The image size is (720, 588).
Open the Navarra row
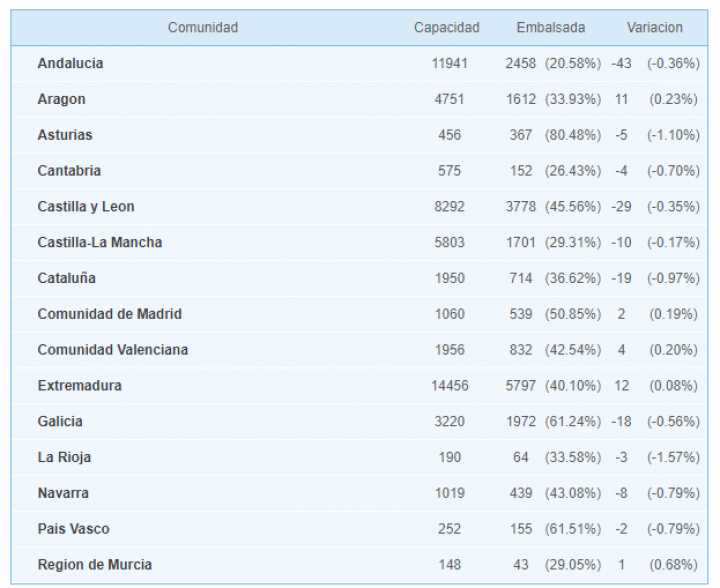(63, 493)
